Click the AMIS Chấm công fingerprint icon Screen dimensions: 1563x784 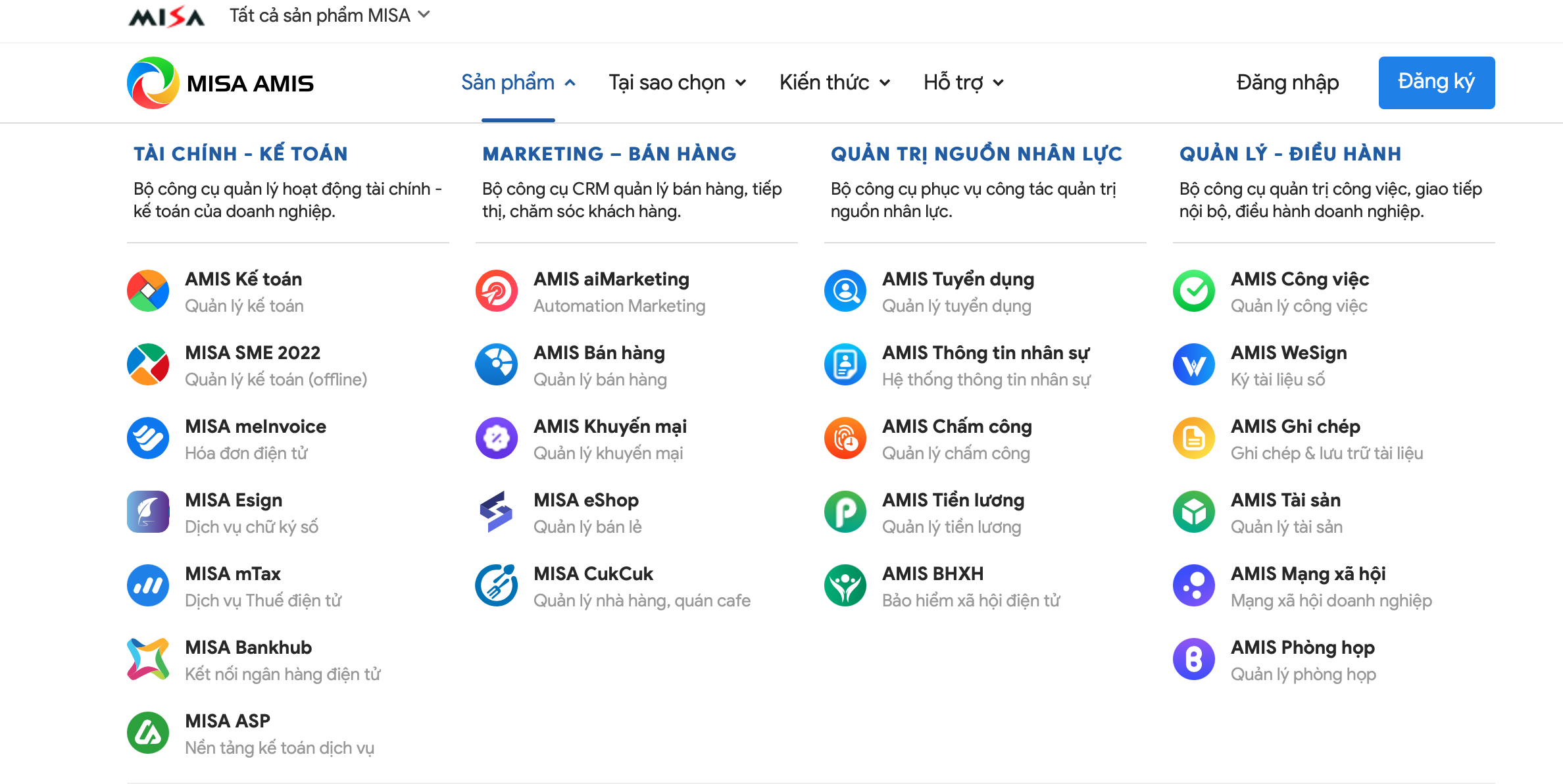point(845,438)
